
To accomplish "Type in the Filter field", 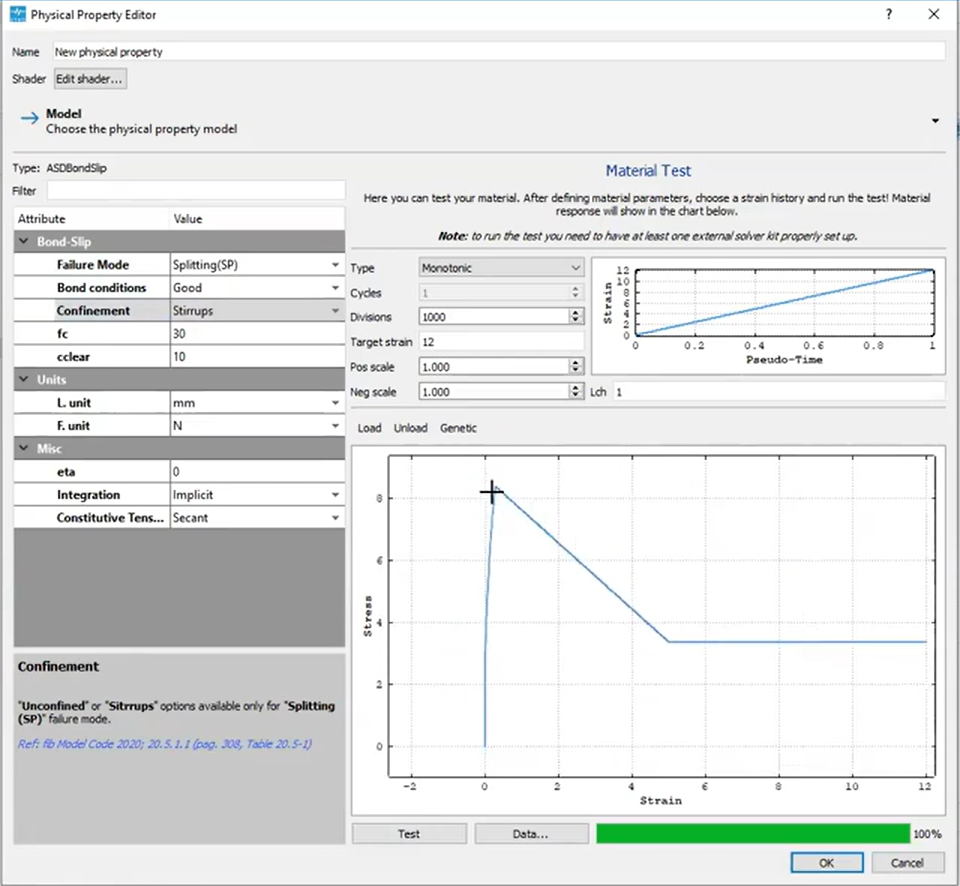I will tap(195, 190).
